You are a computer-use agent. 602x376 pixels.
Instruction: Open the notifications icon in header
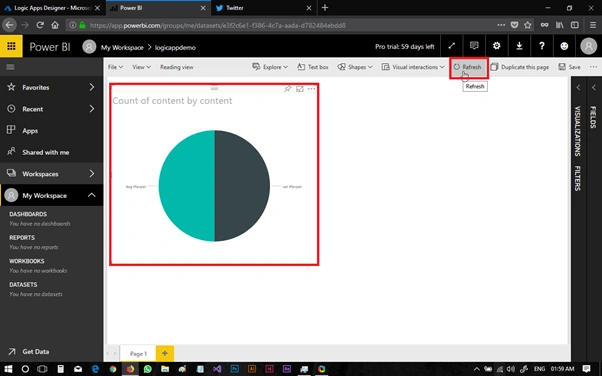coord(474,46)
